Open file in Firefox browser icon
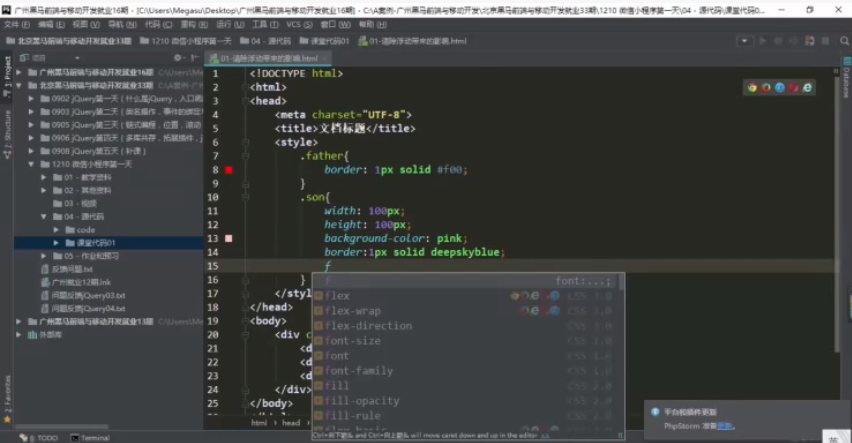Image resolution: width=852 pixels, height=443 pixels. [x=766, y=88]
